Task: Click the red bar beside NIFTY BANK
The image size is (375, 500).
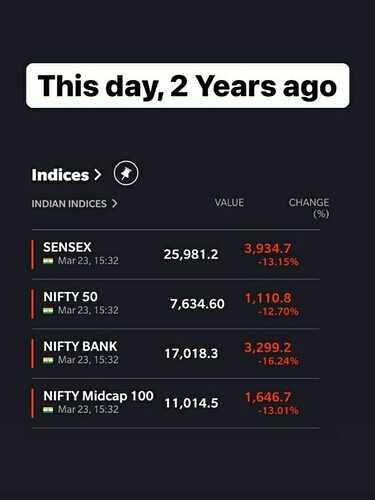Action: coord(32,353)
